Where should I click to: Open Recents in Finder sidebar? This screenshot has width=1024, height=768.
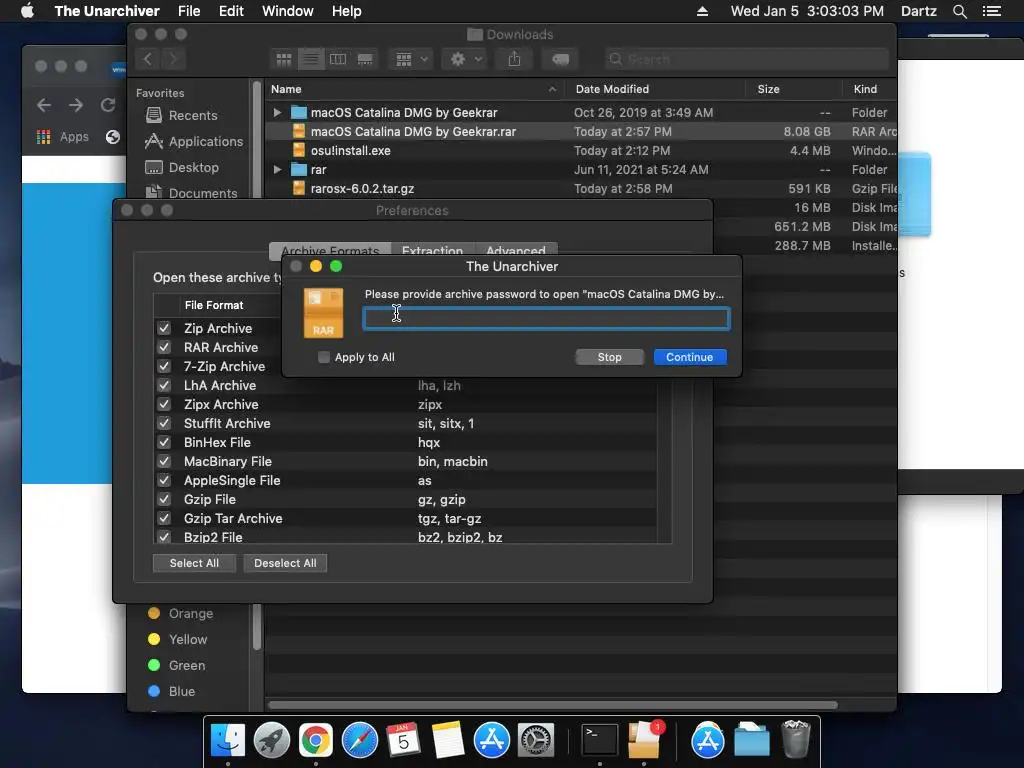click(182, 115)
